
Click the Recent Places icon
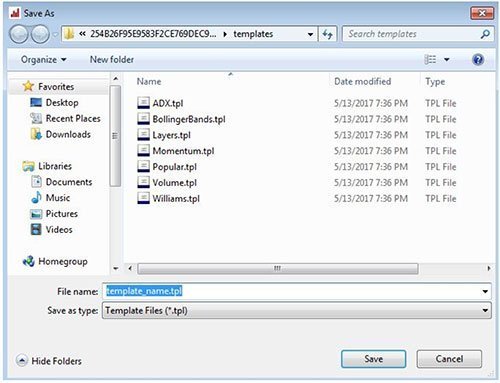pos(36,118)
